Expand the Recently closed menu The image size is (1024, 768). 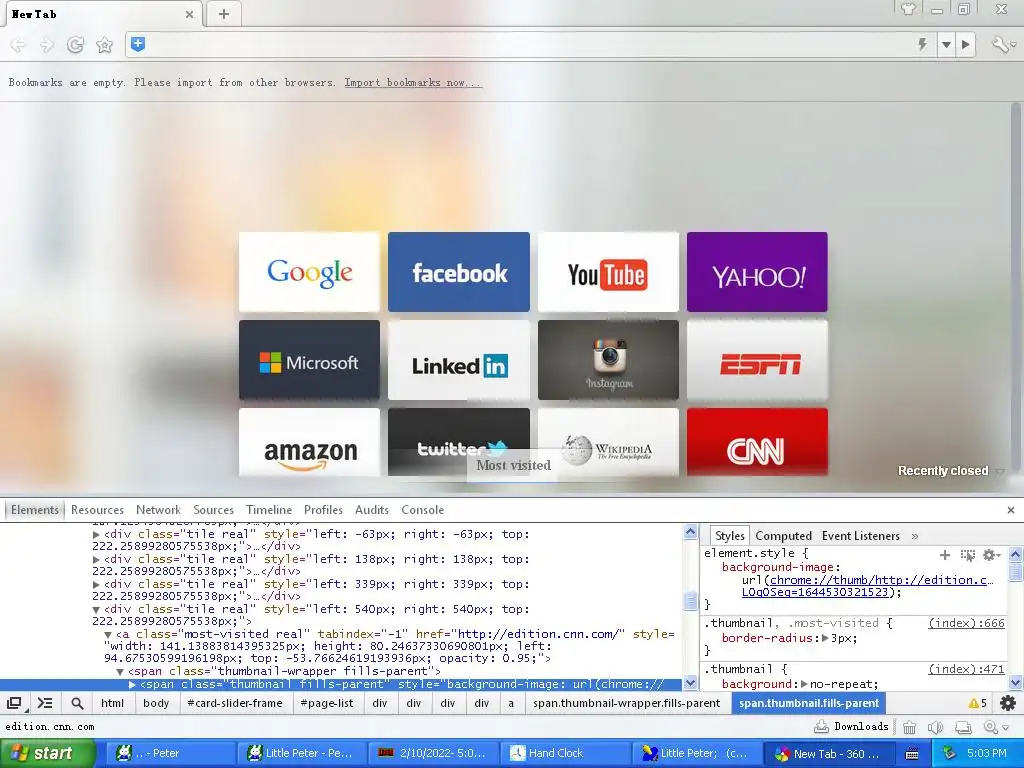pyautogui.click(x=950, y=471)
